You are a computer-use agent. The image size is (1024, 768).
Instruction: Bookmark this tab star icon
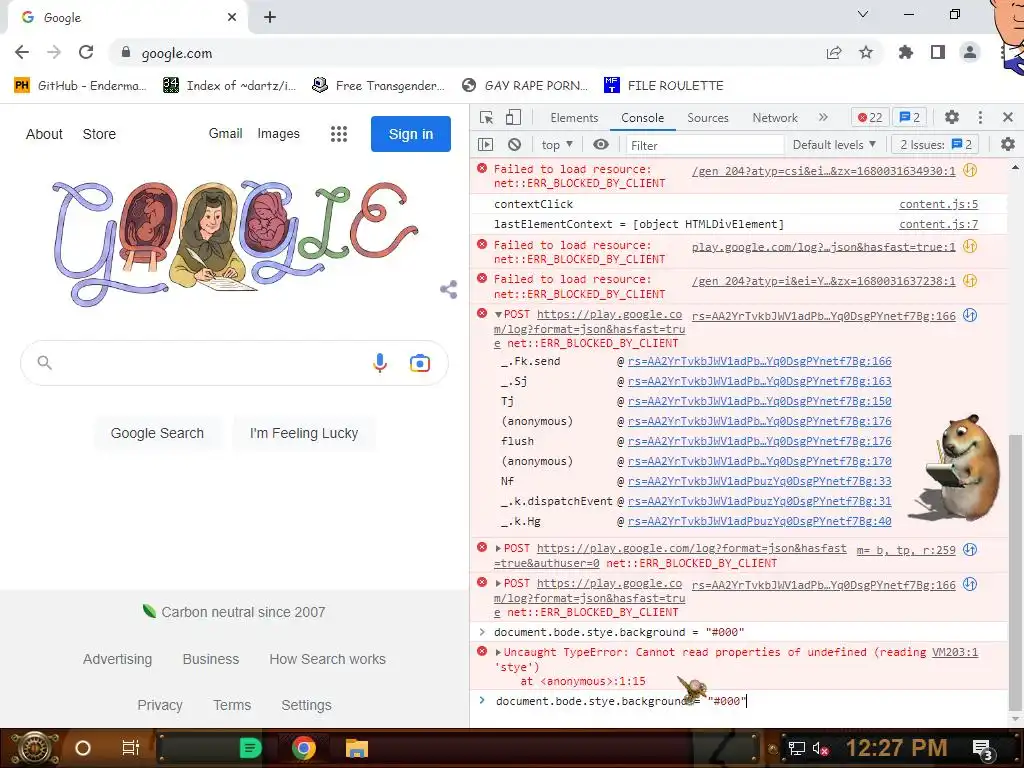[x=866, y=53]
